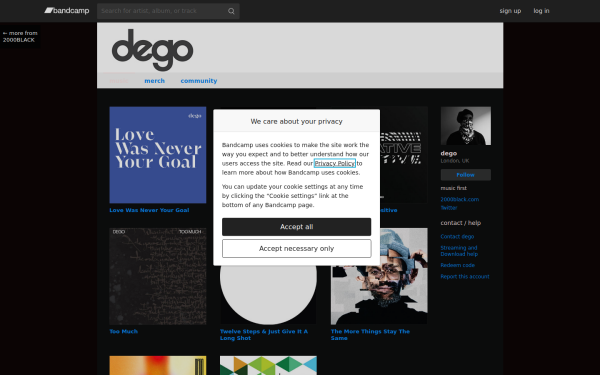Open the Privacy Policy link
This screenshot has height=375, width=600.
tap(335, 163)
